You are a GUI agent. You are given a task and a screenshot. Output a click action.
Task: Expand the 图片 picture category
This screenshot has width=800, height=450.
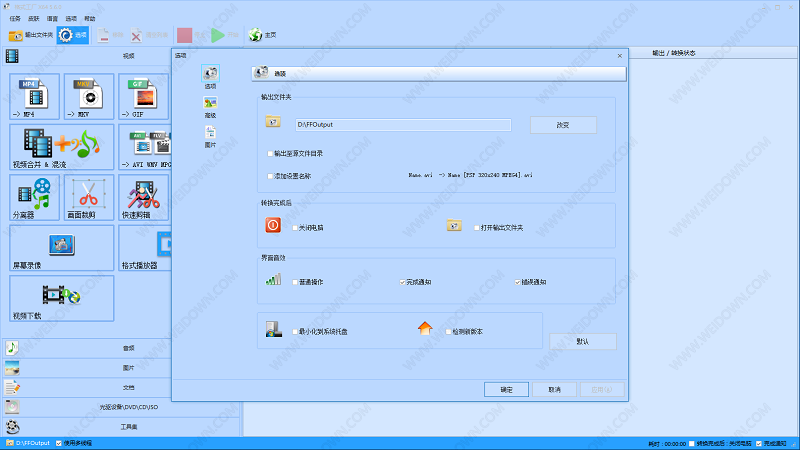[x=120, y=367]
